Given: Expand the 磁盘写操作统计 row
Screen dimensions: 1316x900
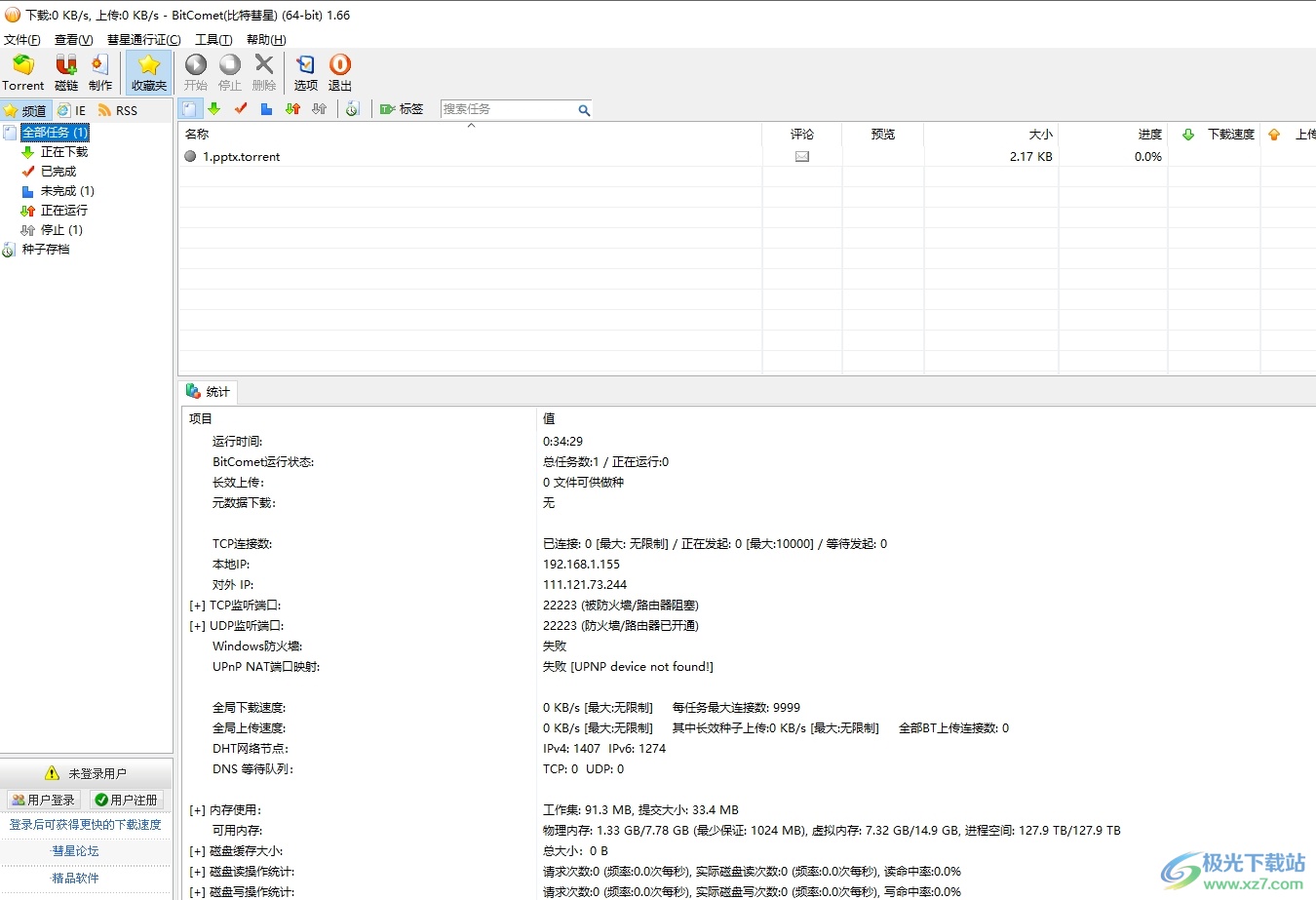Looking at the screenshot, I should (x=197, y=892).
